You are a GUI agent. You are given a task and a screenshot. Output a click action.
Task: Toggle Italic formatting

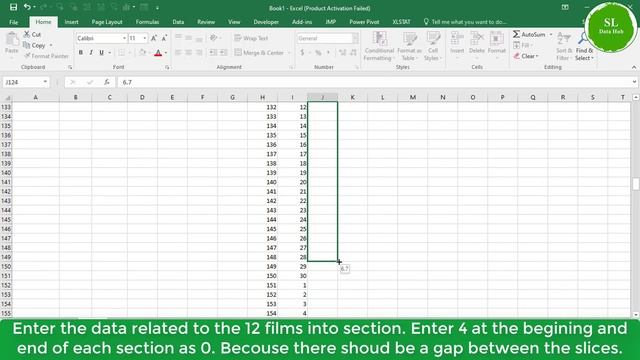(x=91, y=53)
